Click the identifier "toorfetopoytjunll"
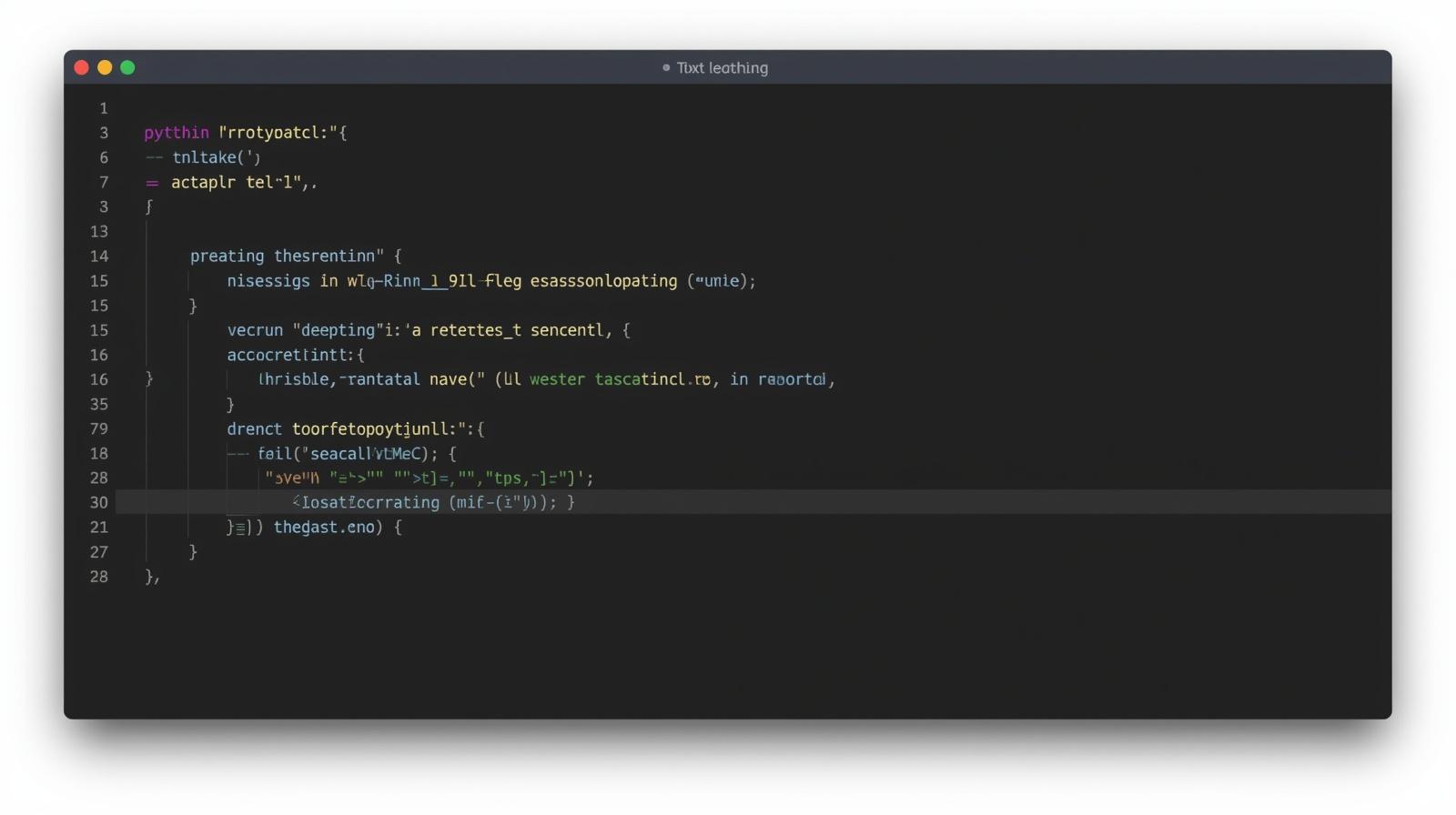Viewport: 1456px width, 815px height. (x=370, y=428)
